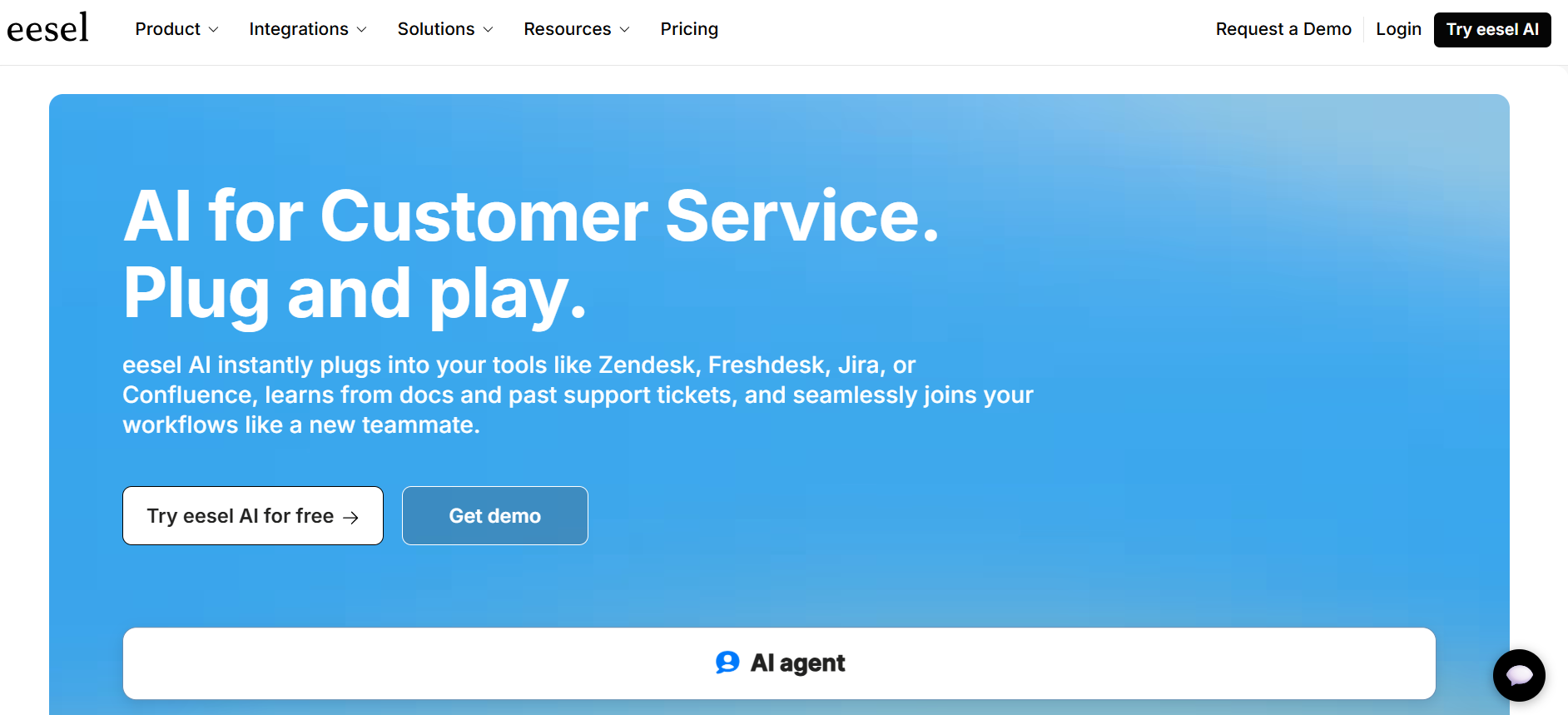Screen dimensions: 1568x715
Task: Click the Login link
Action: point(1398,29)
